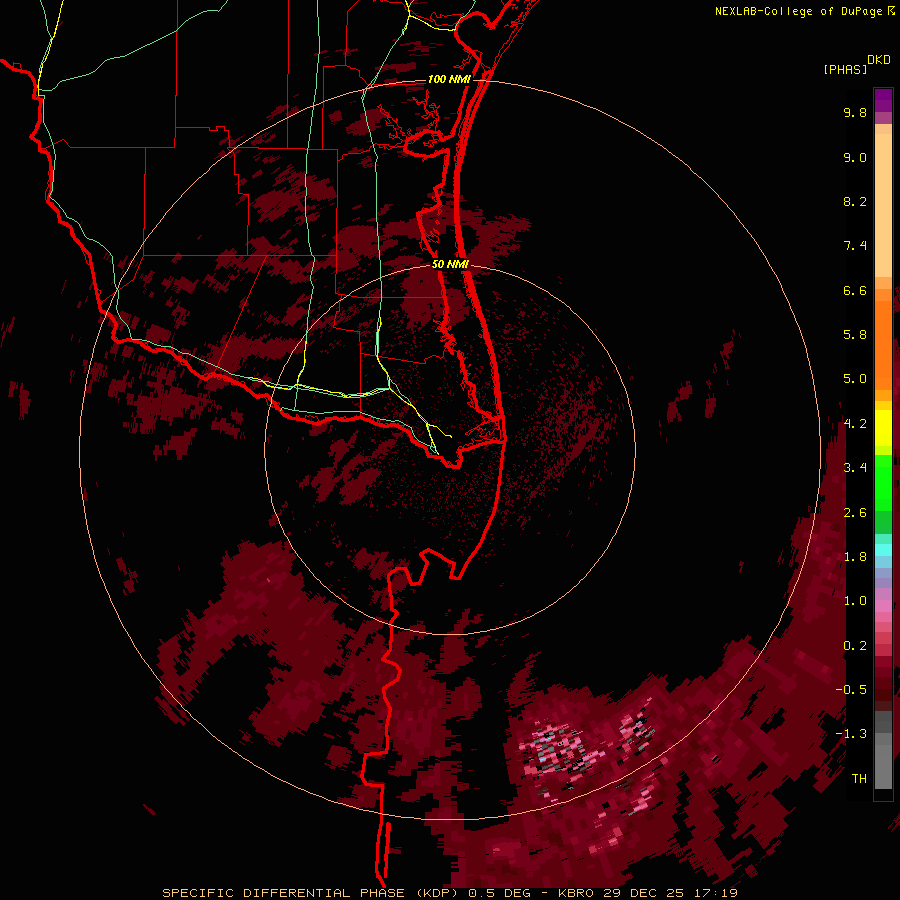Click the cyan segment of the color bar
This screenshot has height=900, width=900.
[x=883, y=550]
